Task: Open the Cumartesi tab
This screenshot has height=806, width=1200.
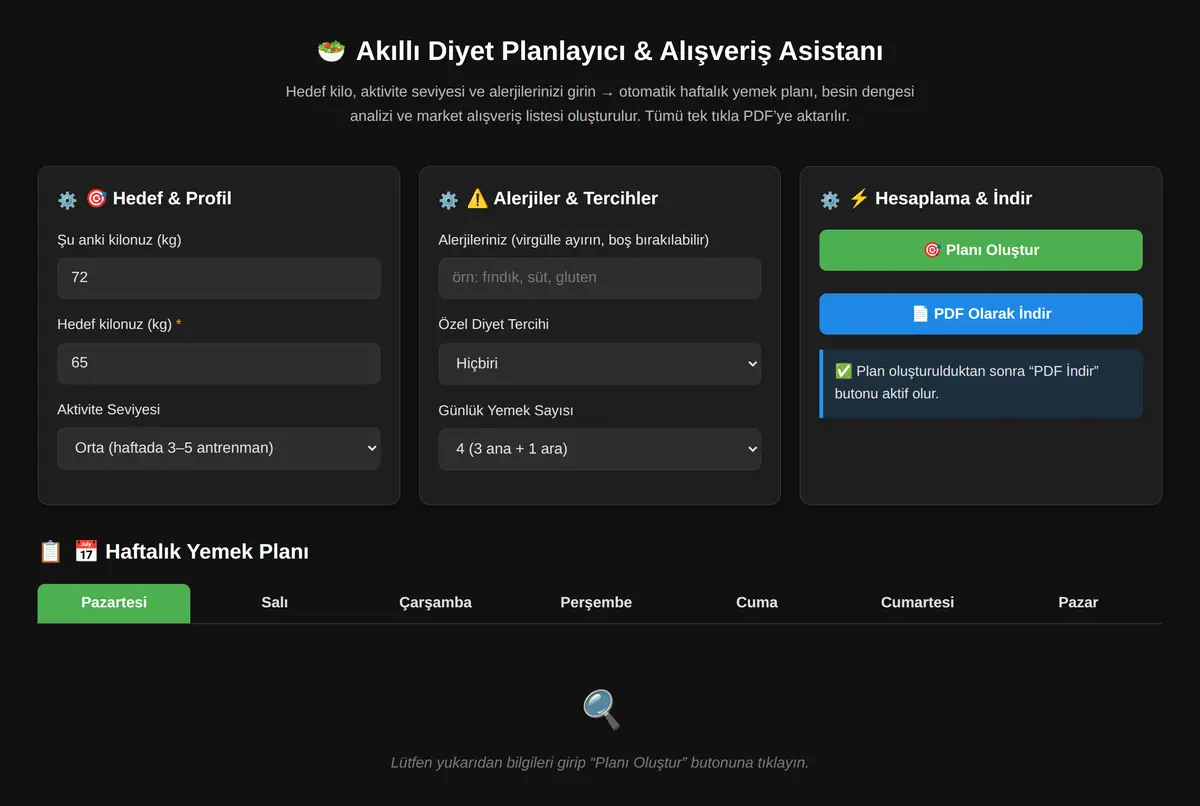Action: 917,603
